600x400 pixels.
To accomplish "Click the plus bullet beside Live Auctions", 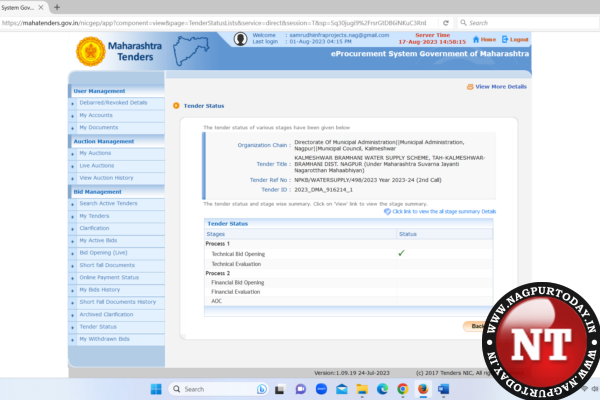I will pyautogui.click(x=72, y=167).
